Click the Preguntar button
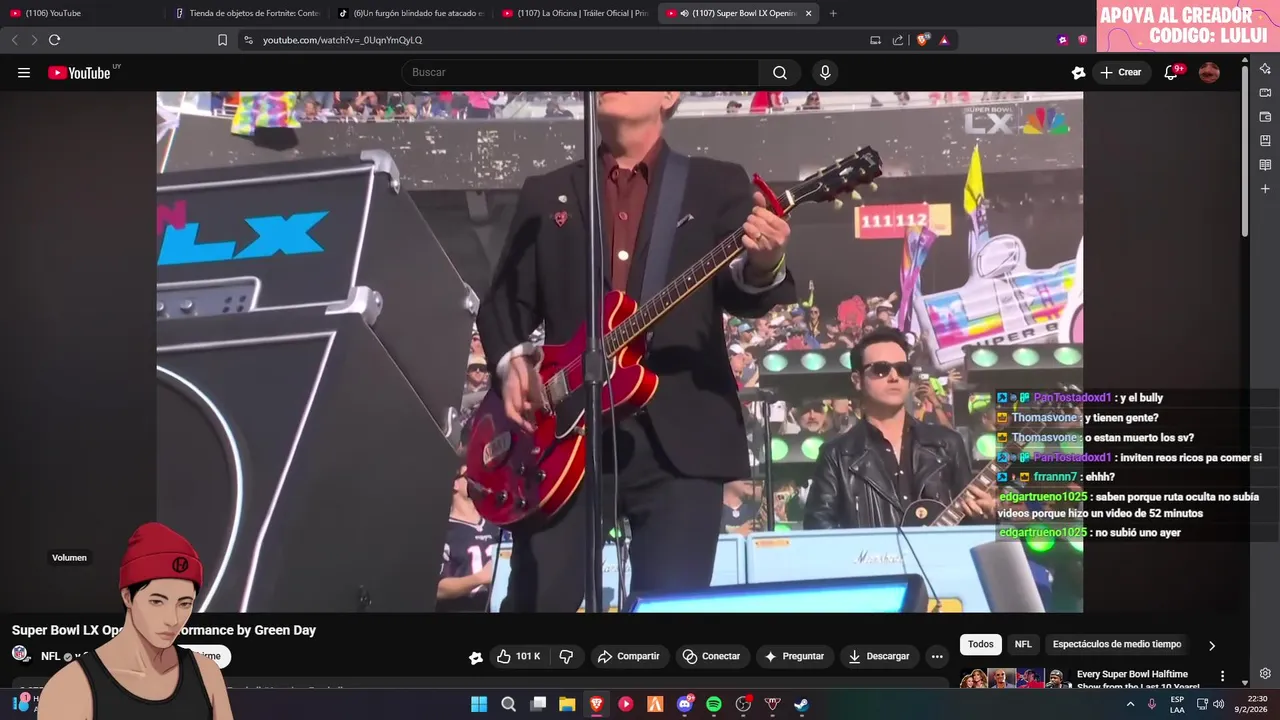 794,656
